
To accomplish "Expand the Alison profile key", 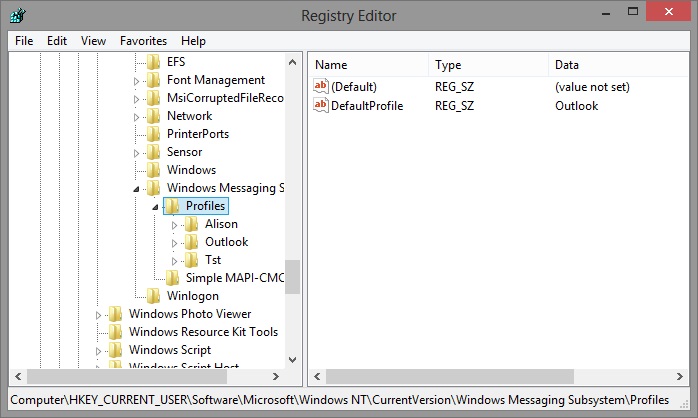I will 174,226.
